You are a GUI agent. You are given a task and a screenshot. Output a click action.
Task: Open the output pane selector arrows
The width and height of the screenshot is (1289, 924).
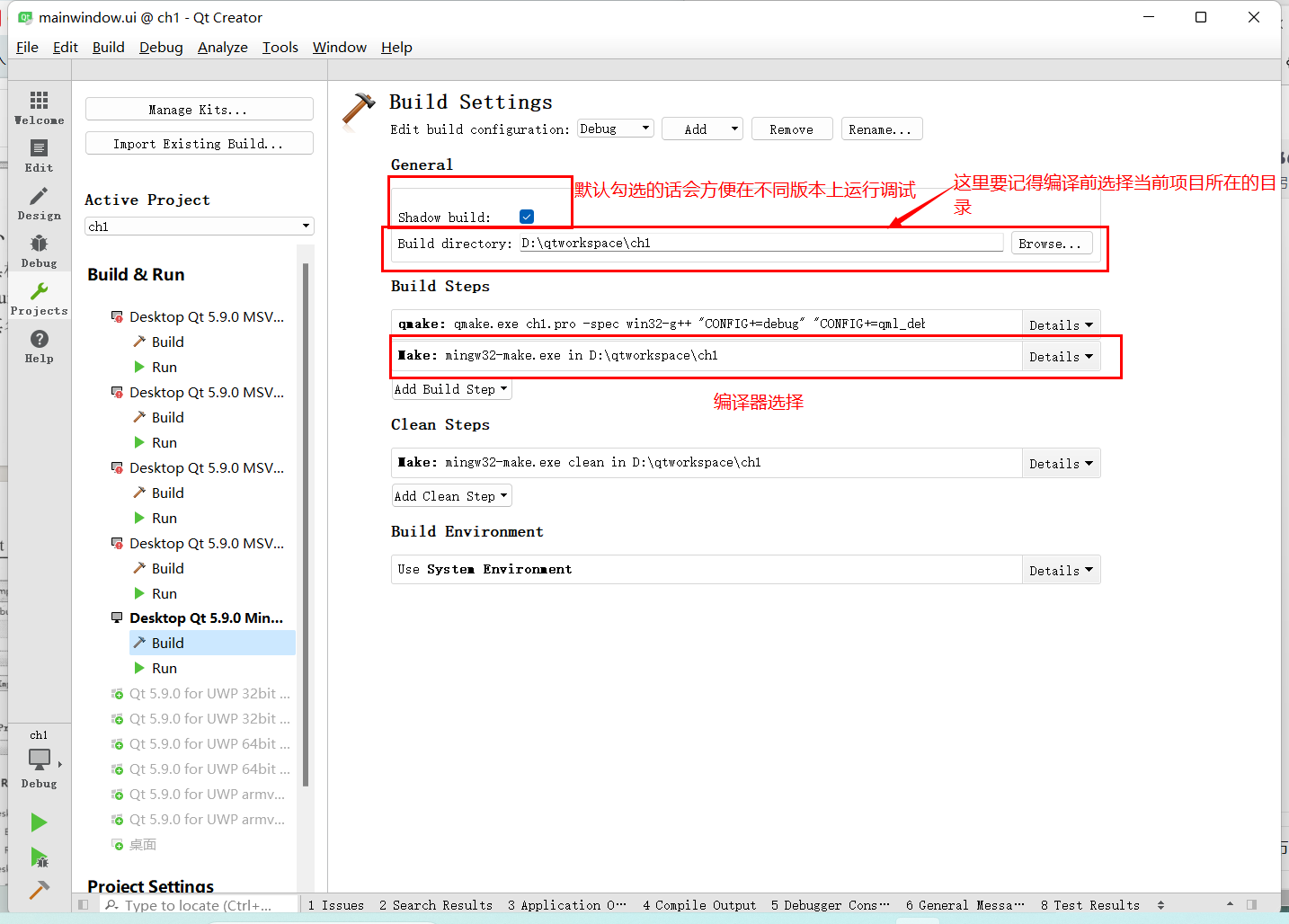pyautogui.click(x=1160, y=905)
